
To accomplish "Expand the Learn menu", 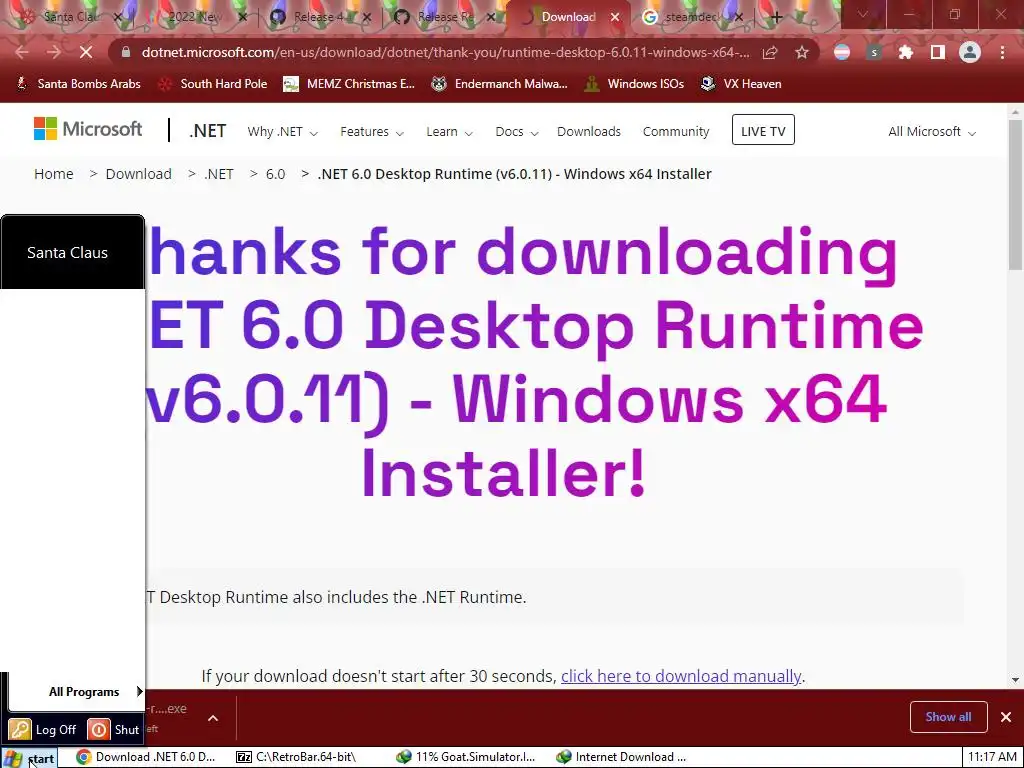I will pos(449,132).
